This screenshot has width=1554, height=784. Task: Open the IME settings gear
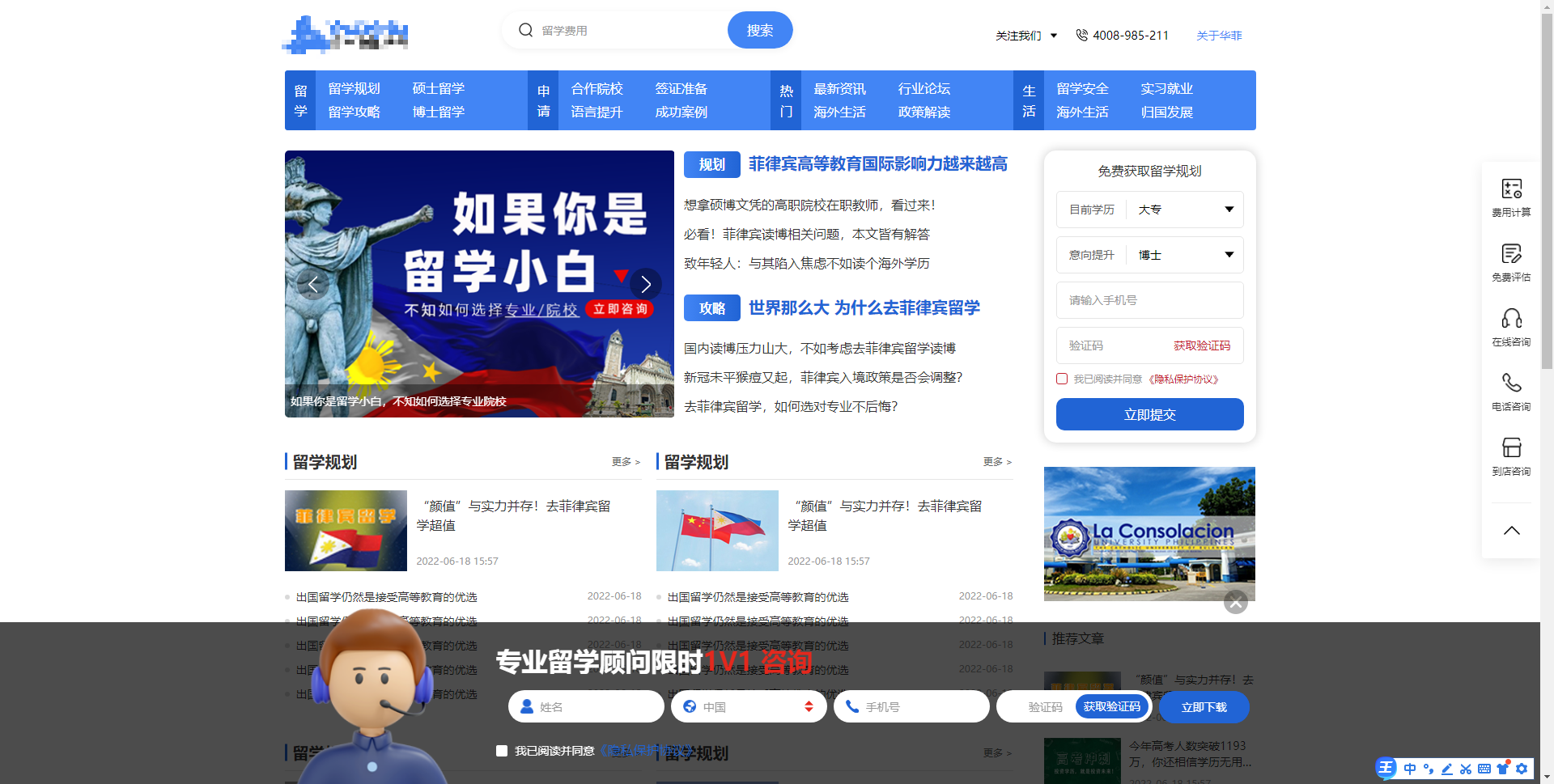click(1522, 769)
